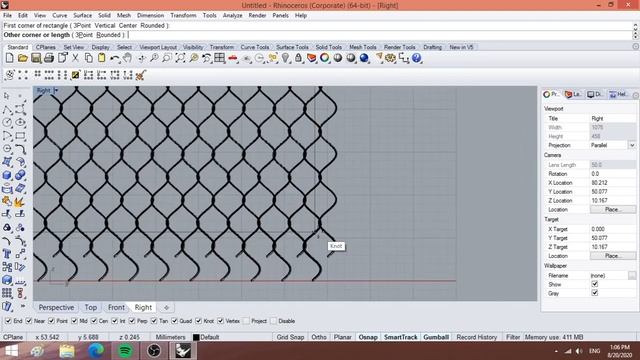Click the Zoom Extents icon
Screen dimensions: 640x360
(180, 58)
